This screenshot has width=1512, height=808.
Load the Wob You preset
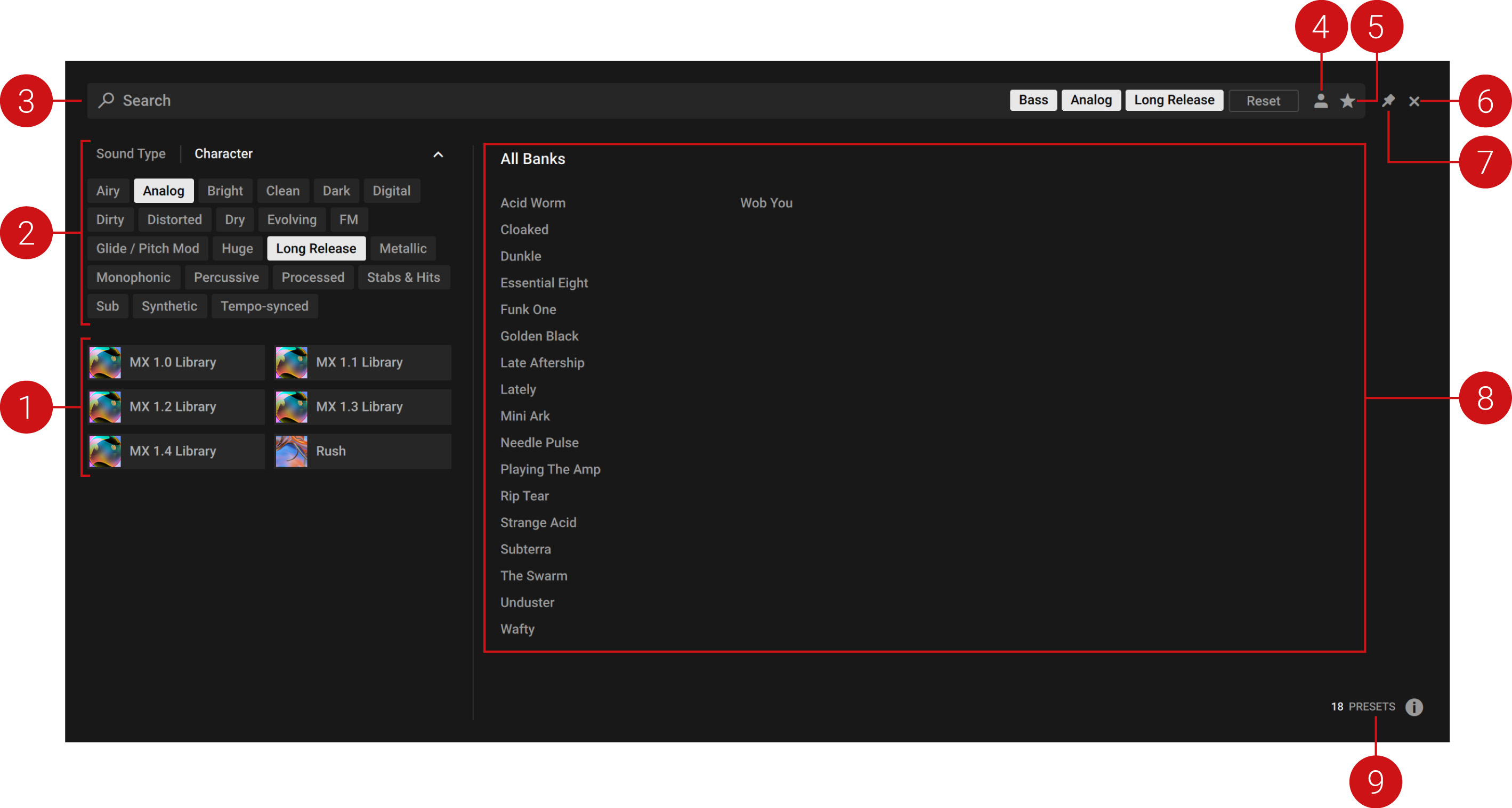click(765, 203)
